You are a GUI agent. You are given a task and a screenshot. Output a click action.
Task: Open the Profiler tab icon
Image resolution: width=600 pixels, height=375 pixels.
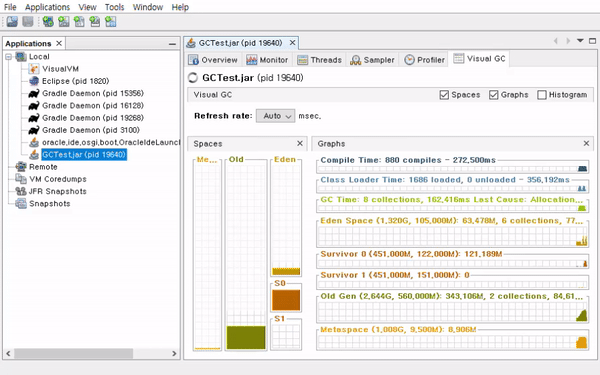click(409, 60)
